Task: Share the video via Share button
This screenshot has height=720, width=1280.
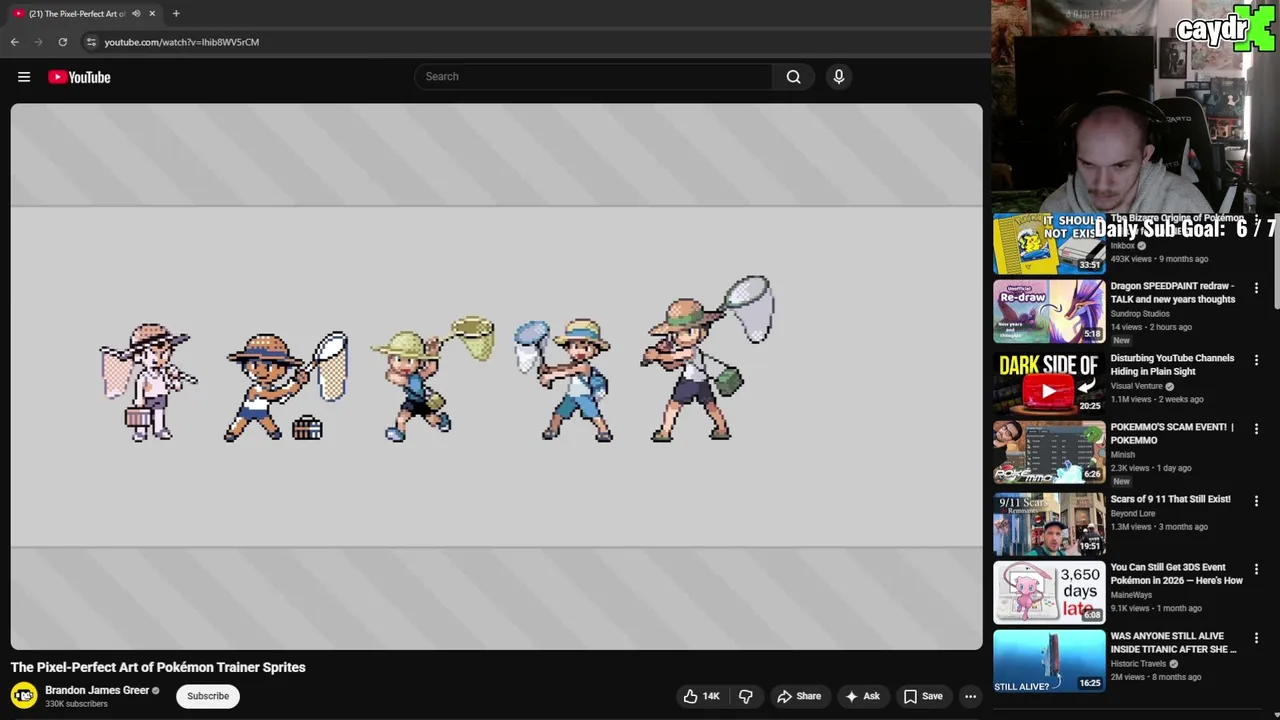Action: pos(799,696)
